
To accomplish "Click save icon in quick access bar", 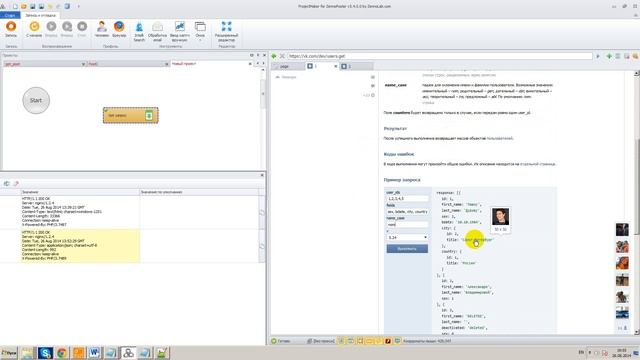I will pyautogui.click(x=33, y=6).
